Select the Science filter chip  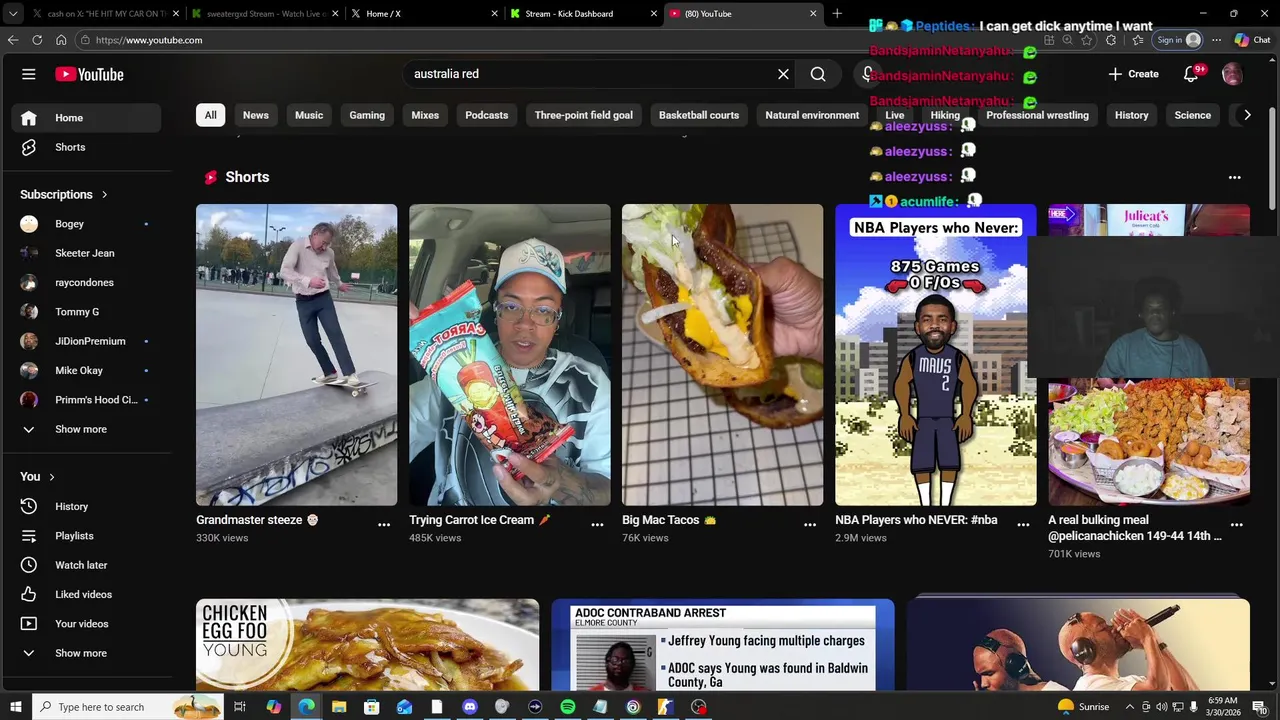(1192, 115)
